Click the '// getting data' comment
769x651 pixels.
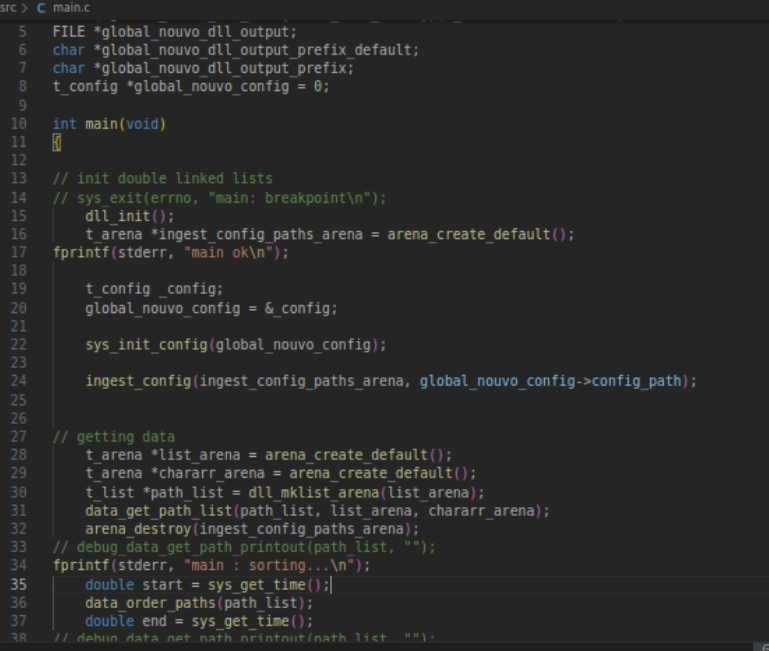pos(113,437)
